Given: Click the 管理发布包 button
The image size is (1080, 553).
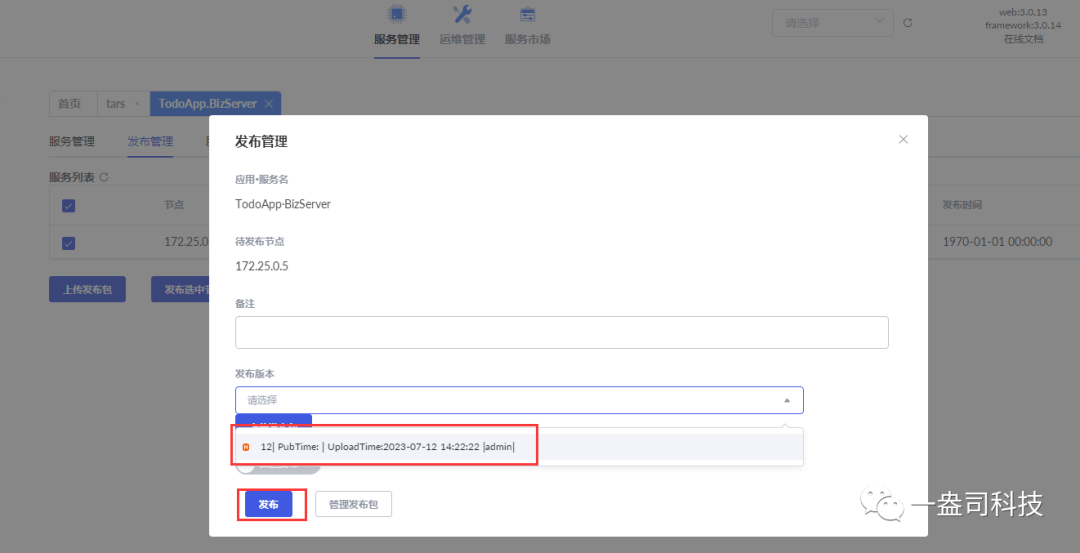Looking at the screenshot, I should (353, 504).
